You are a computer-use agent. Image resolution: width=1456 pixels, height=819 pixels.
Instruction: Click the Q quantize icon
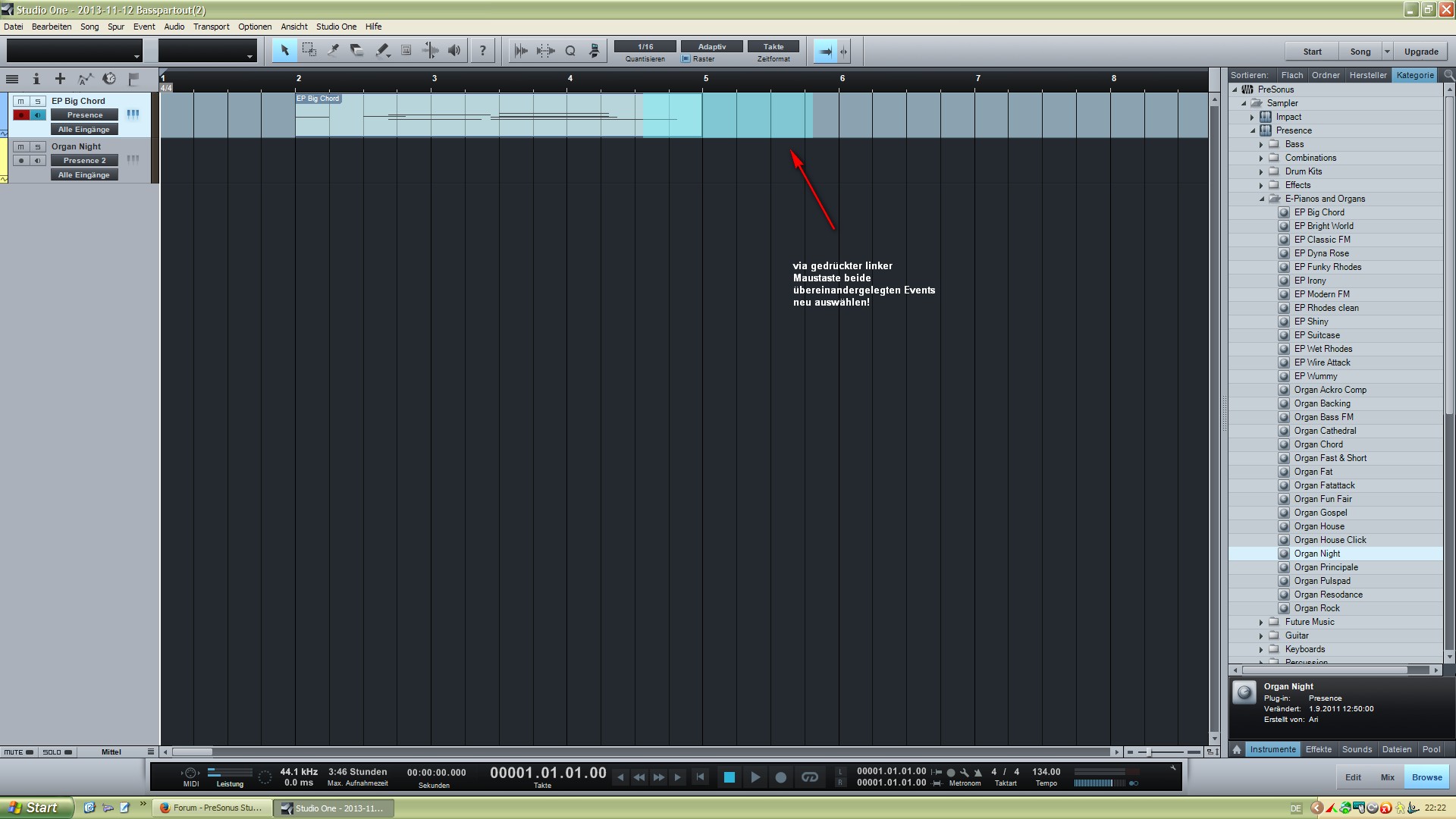pyautogui.click(x=570, y=51)
